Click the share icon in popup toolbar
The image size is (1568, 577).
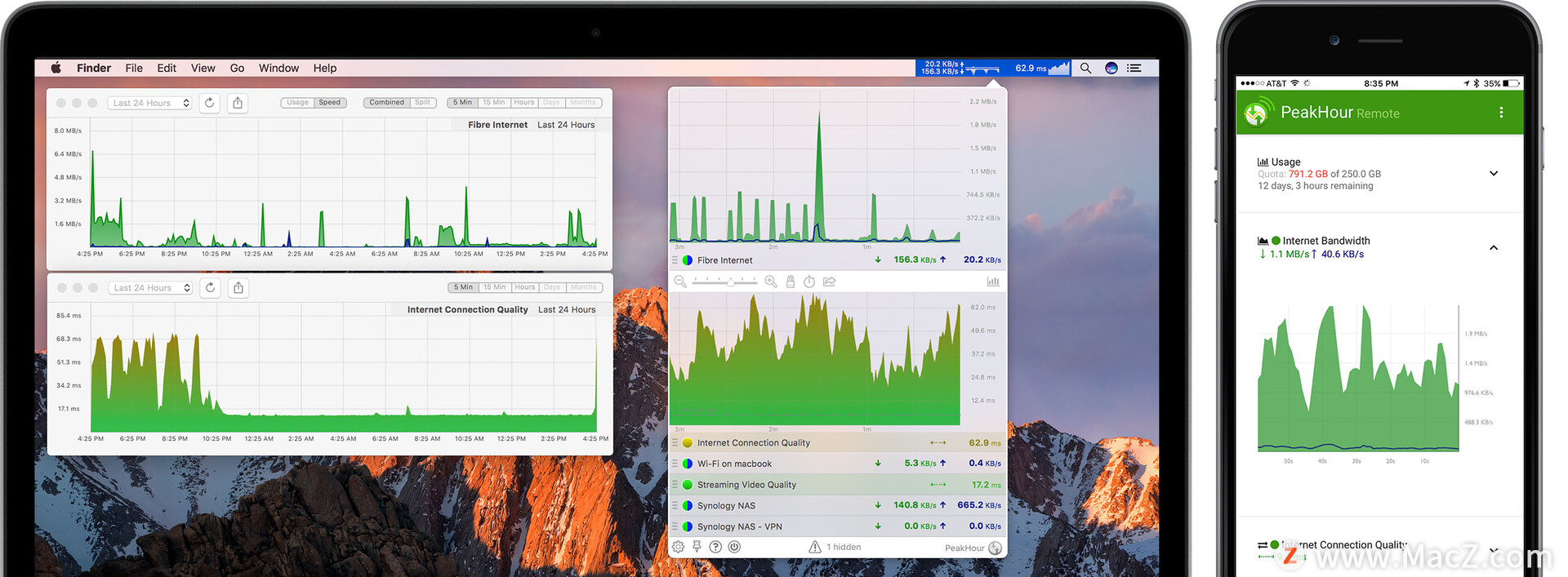point(829,282)
